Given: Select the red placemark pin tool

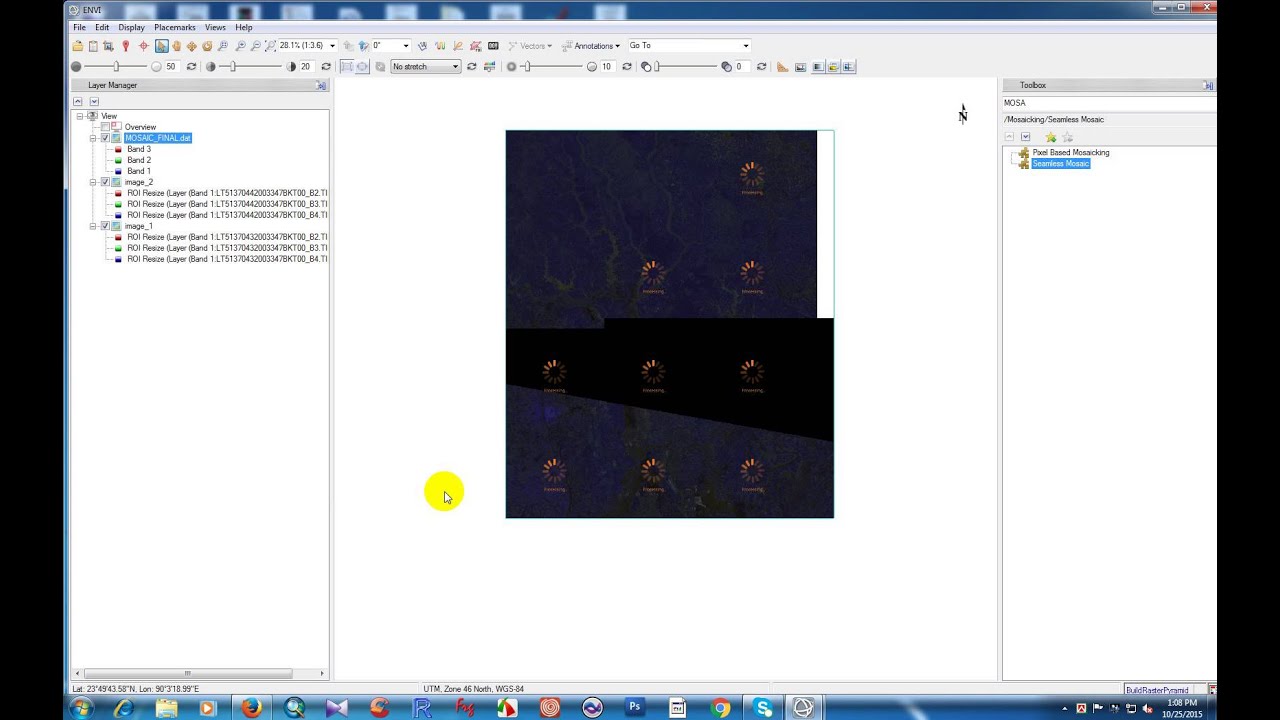Looking at the screenshot, I should 125,46.
